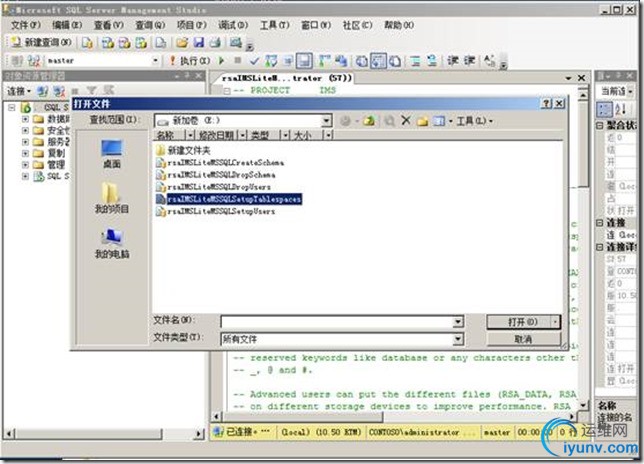Expand the Databases (数据库) tree node

coord(25,119)
